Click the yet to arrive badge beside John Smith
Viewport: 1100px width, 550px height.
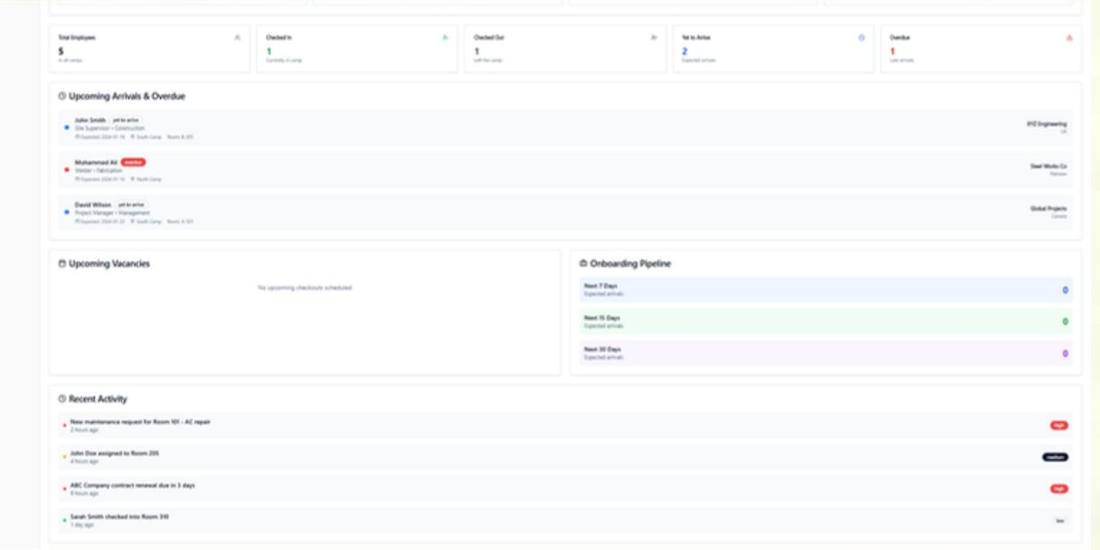[x=126, y=120]
